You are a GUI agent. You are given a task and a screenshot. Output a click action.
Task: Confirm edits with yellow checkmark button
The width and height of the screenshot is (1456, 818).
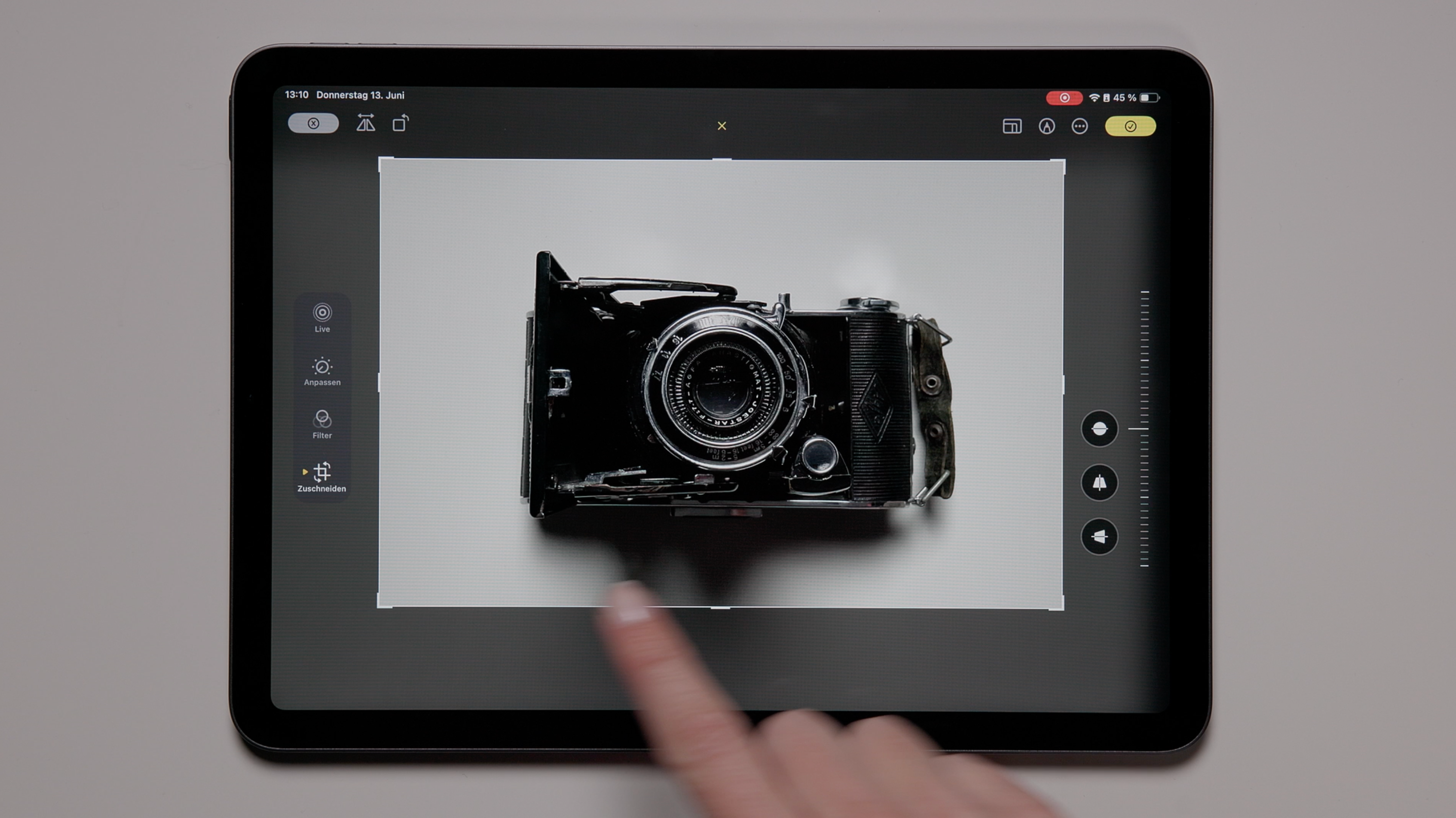point(1130,126)
